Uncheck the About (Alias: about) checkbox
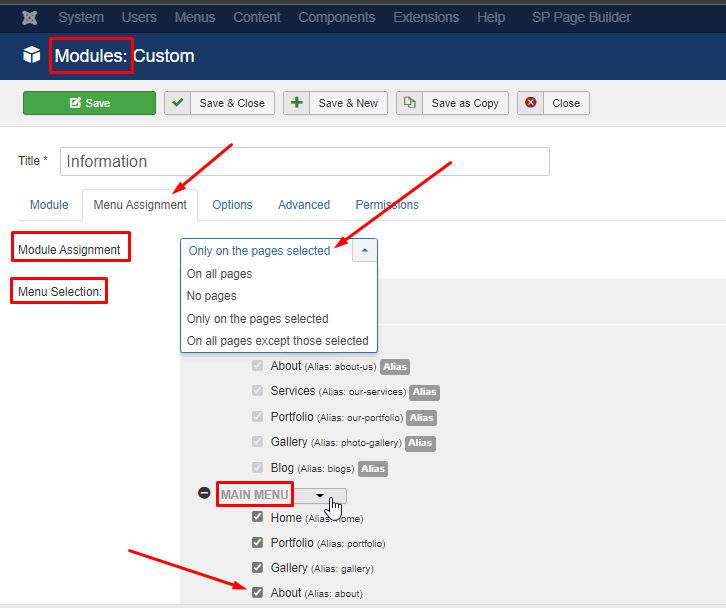 coord(257,592)
